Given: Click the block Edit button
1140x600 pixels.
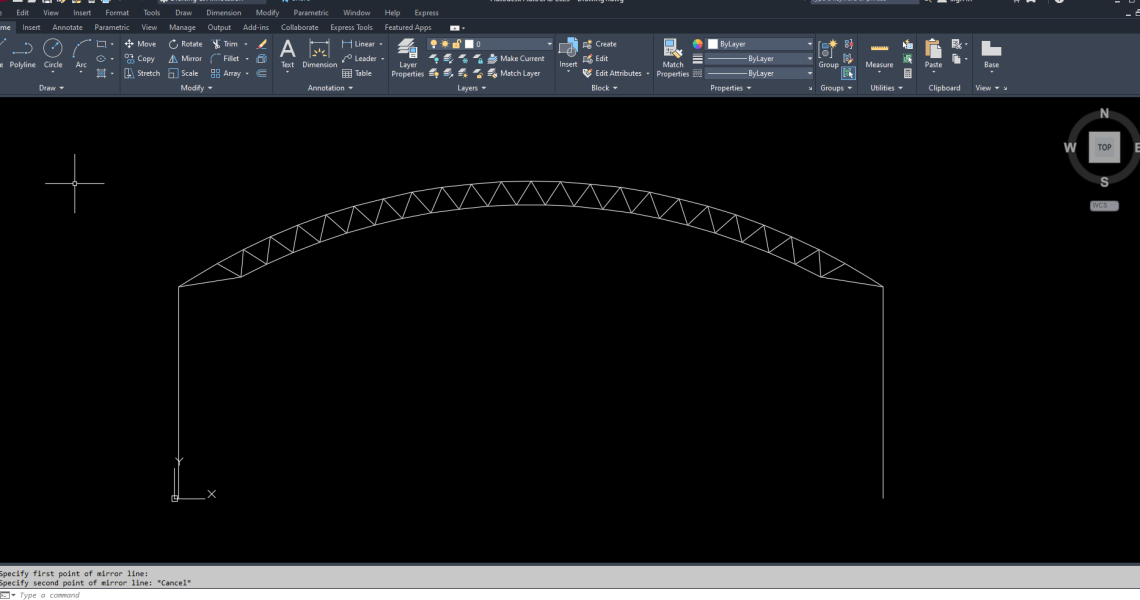Looking at the screenshot, I should [x=595, y=59].
